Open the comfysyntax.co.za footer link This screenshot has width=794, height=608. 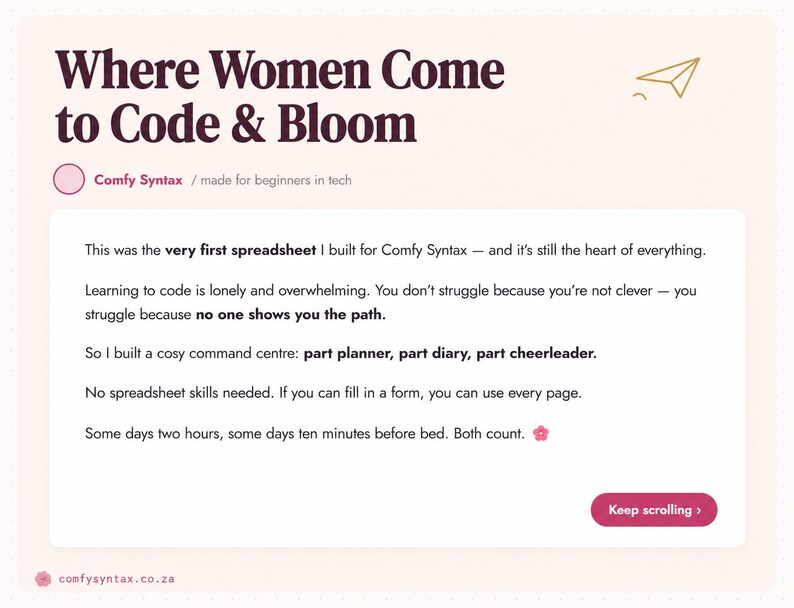pos(116,579)
